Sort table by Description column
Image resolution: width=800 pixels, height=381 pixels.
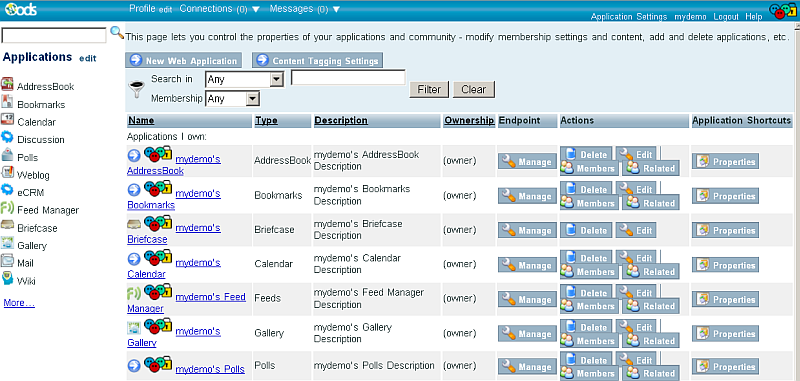coord(341,120)
